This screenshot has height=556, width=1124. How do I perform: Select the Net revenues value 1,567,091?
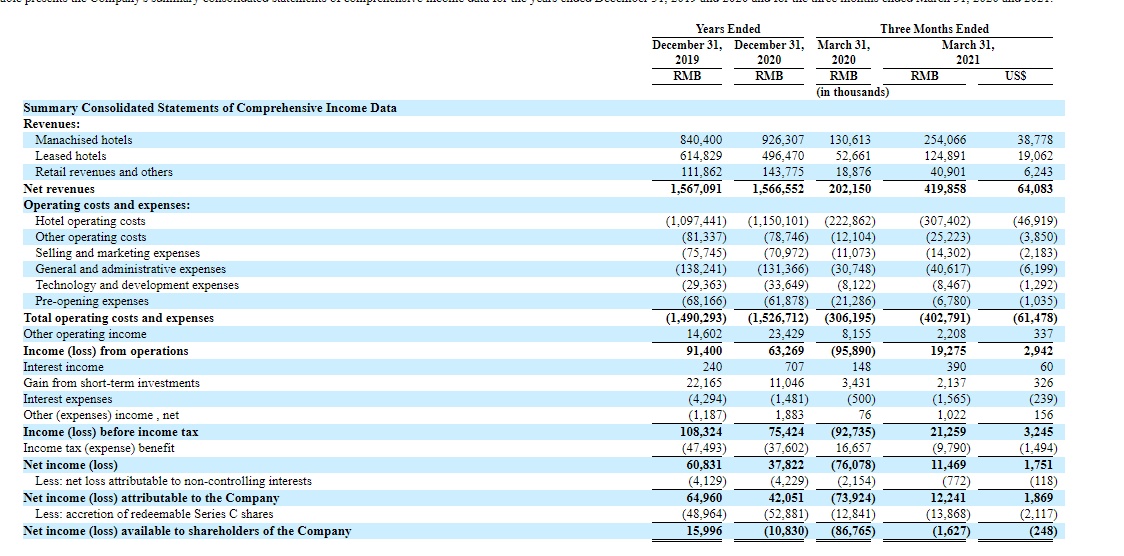click(x=695, y=189)
